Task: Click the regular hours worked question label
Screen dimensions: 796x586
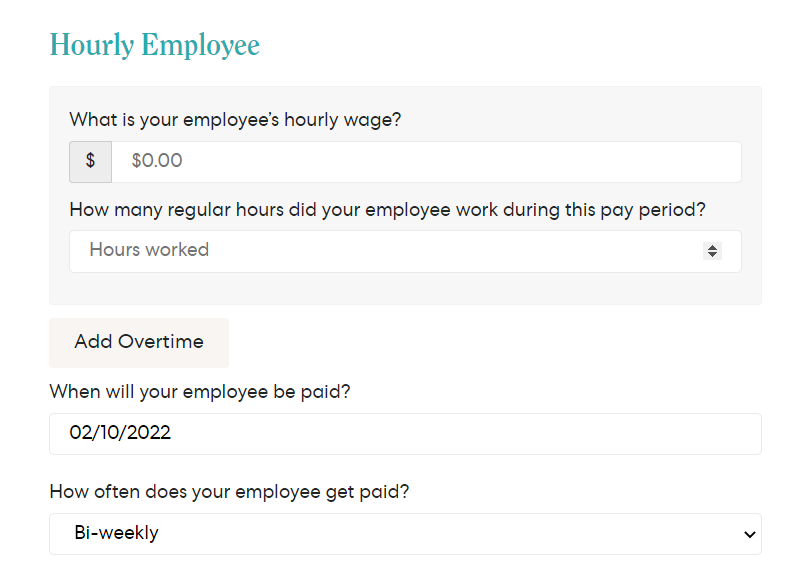Action: [x=388, y=210]
